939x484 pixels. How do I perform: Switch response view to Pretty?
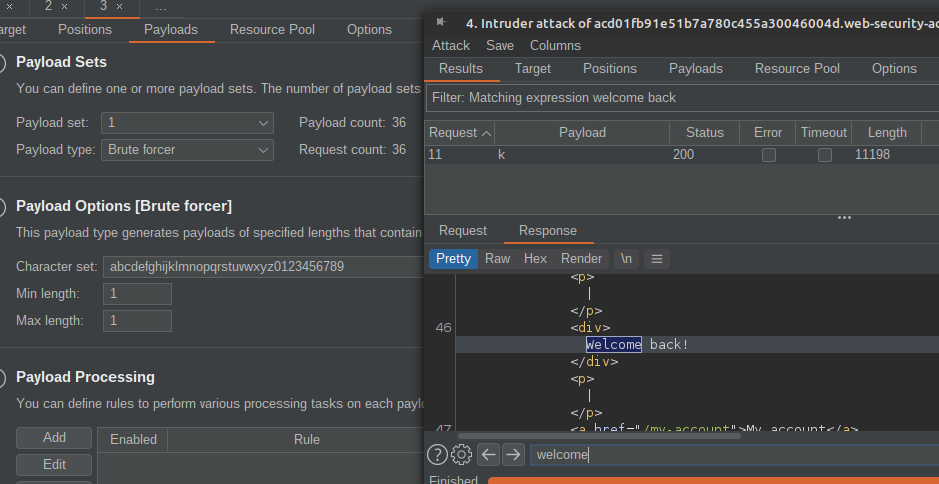click(x=453, y=258)
